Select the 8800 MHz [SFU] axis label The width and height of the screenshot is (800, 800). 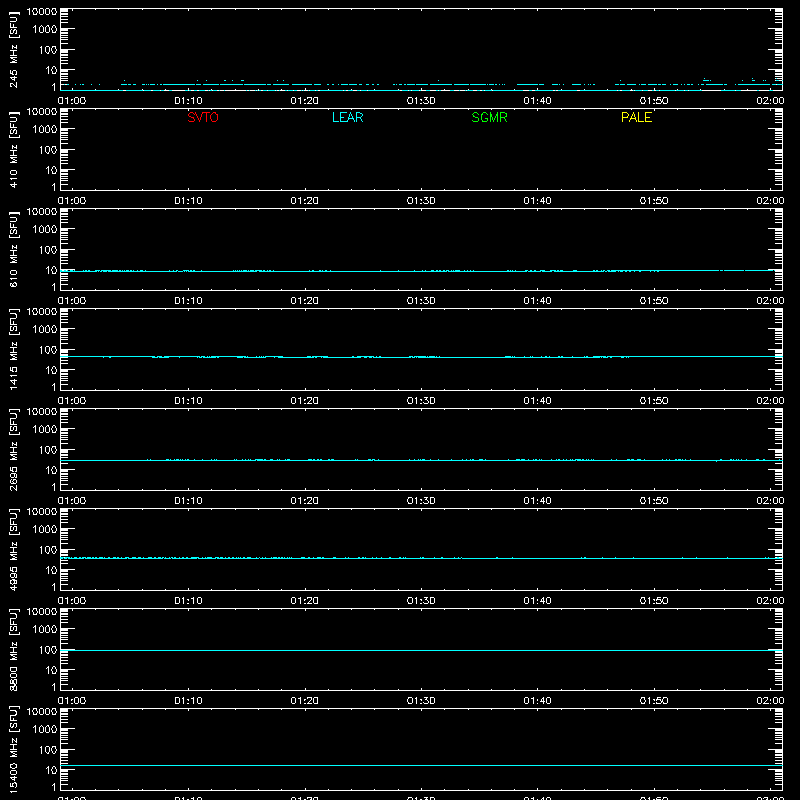pyautogui.click(x=13, y=649)
